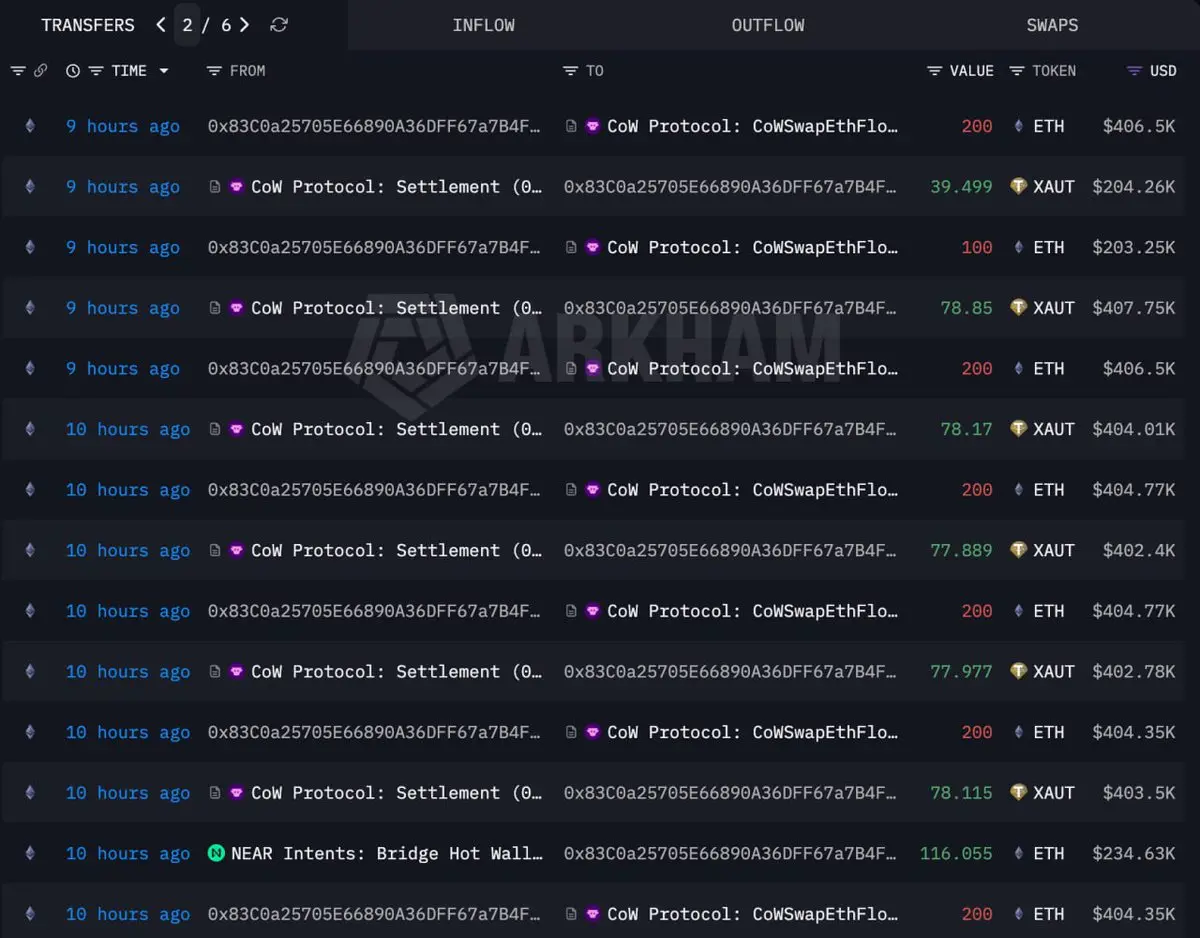Image resolution: width=1200 pixels, height=938 pixels.
Task: Click XAUT token icon in 77.889 row
Action: pos(1019,550)
